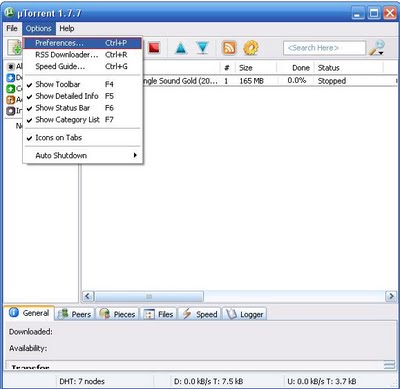The height and width of the screenshot is (389, 400).
Task: Toggle Icons on Tabs option
Action: [83, 138]
